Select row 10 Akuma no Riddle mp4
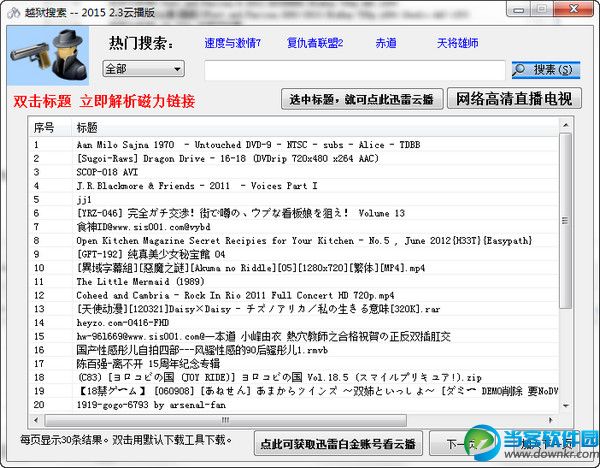Viewport: 600px width, 468px height. tap(293, 268)
